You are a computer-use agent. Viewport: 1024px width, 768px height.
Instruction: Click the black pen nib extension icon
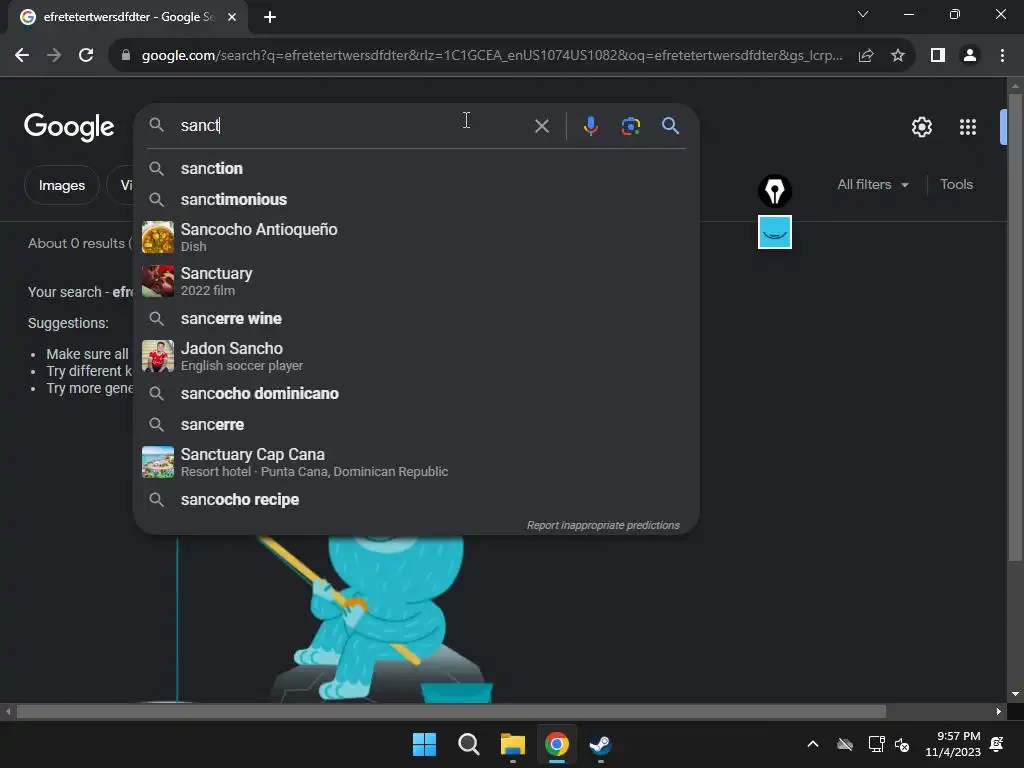click(x=775, y=191)
